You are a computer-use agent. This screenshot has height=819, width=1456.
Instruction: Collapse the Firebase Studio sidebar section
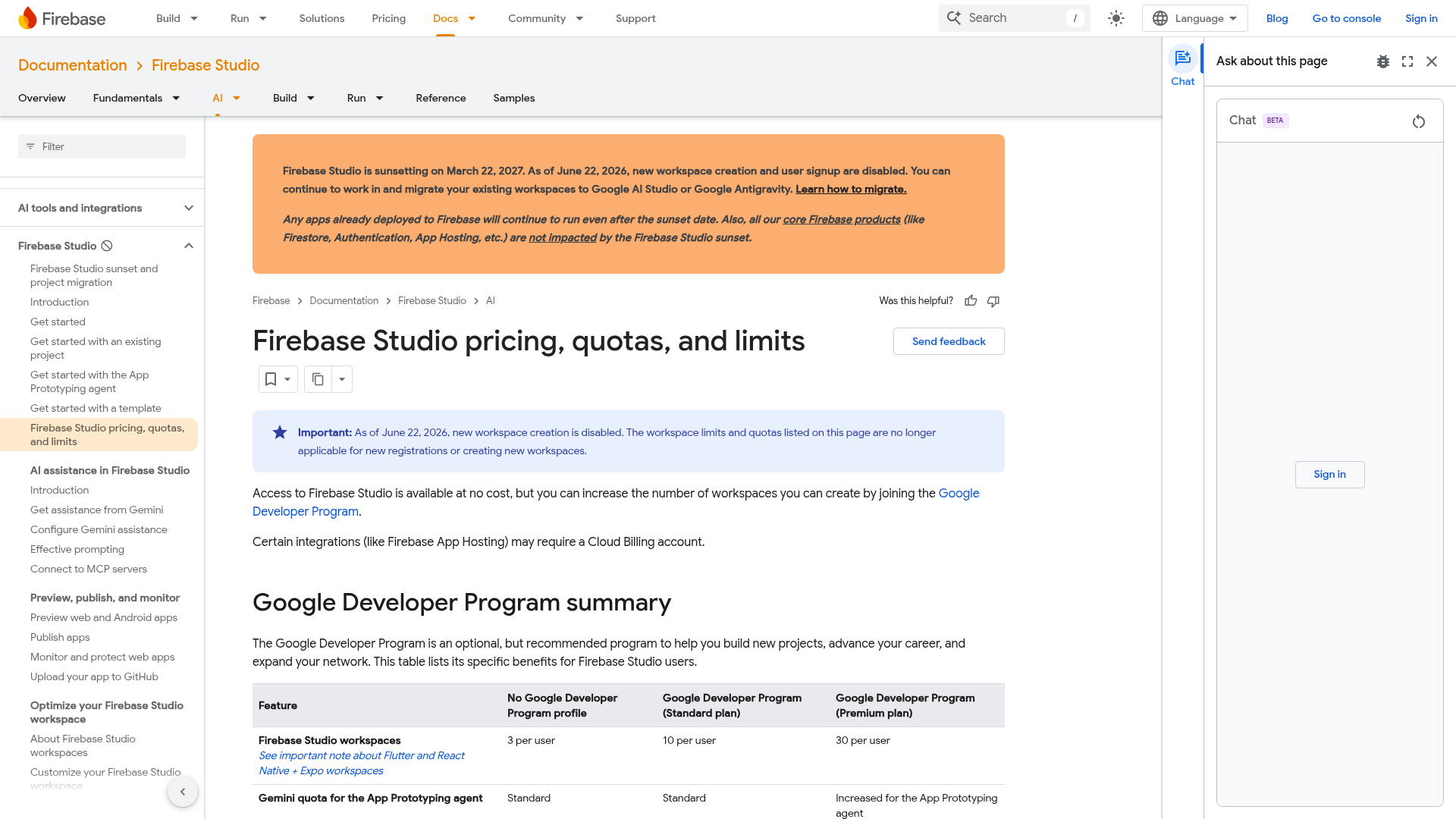pos(189,246)
